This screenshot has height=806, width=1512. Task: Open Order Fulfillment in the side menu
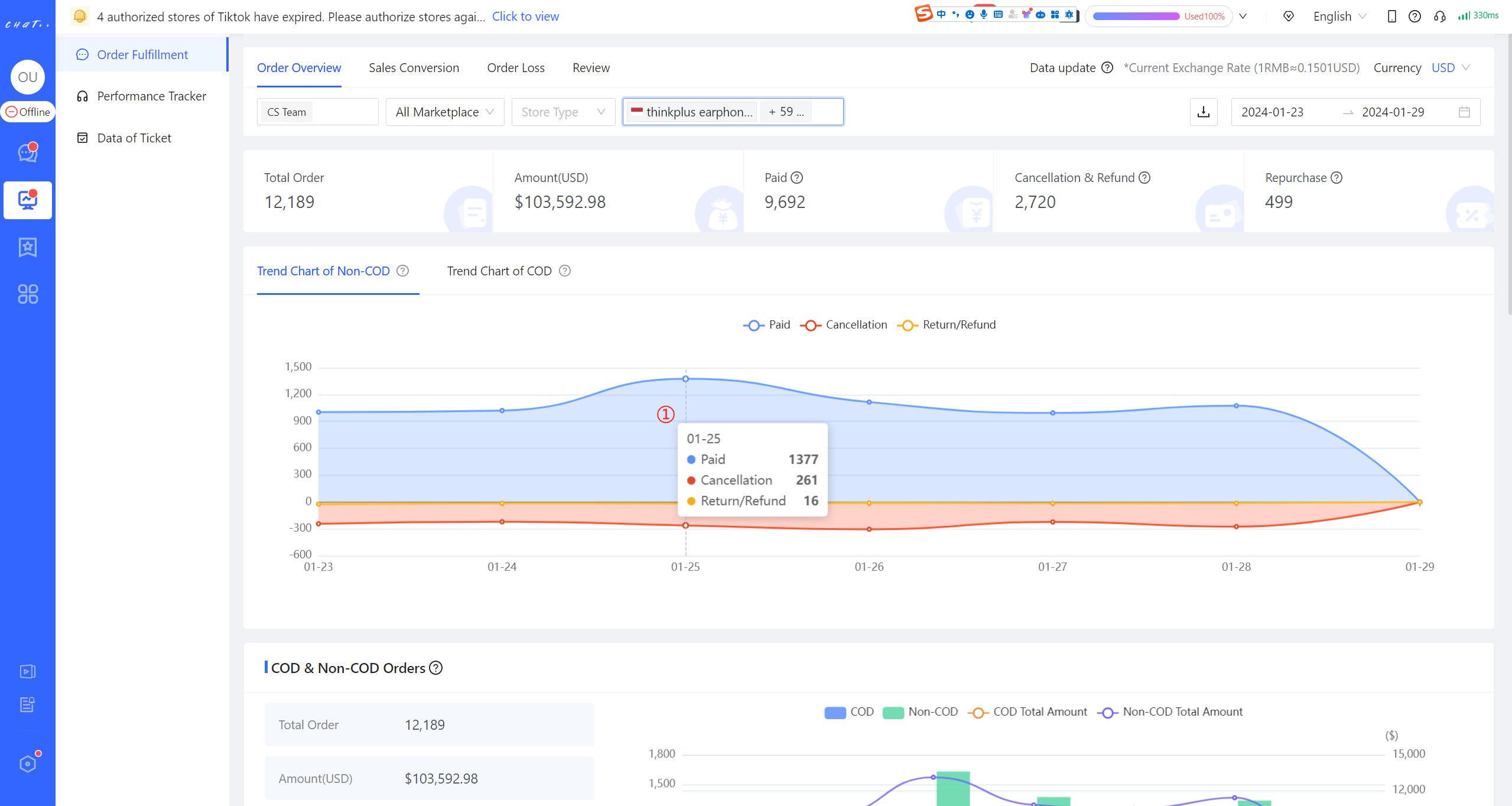pos(142,54)
